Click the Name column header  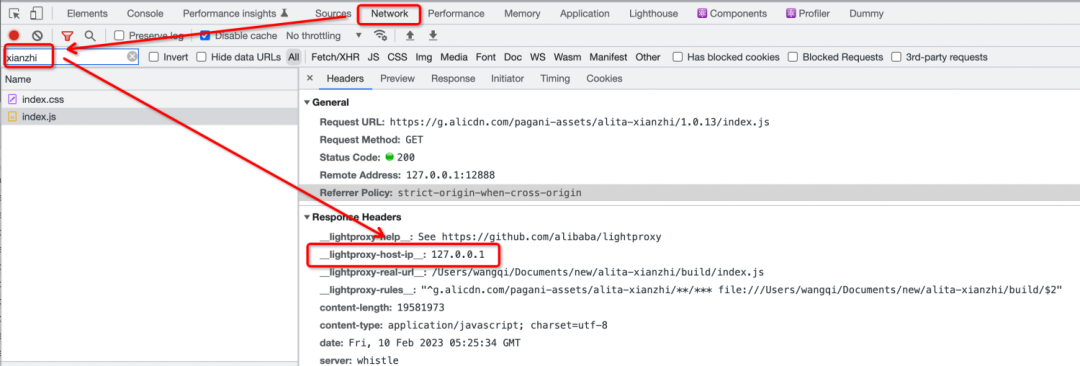pos(149,79)
